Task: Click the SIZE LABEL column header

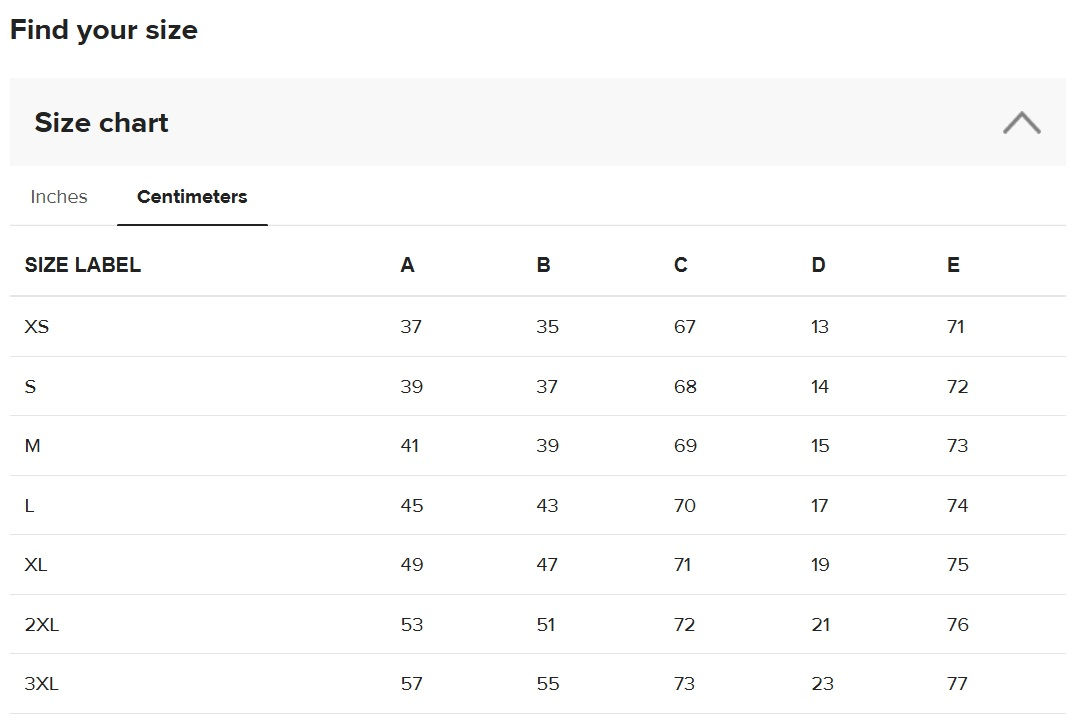Action: click(x=82, y=265)
